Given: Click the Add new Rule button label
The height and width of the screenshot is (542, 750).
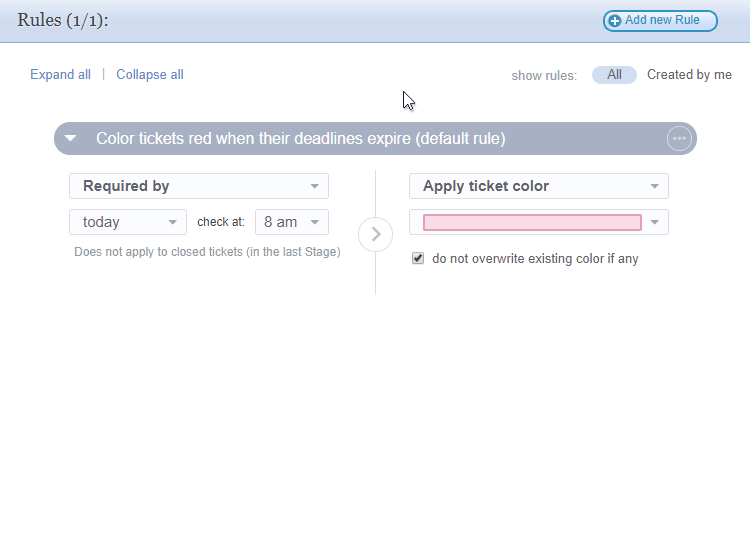Looking at the screenshot, I should coord(662,20).
